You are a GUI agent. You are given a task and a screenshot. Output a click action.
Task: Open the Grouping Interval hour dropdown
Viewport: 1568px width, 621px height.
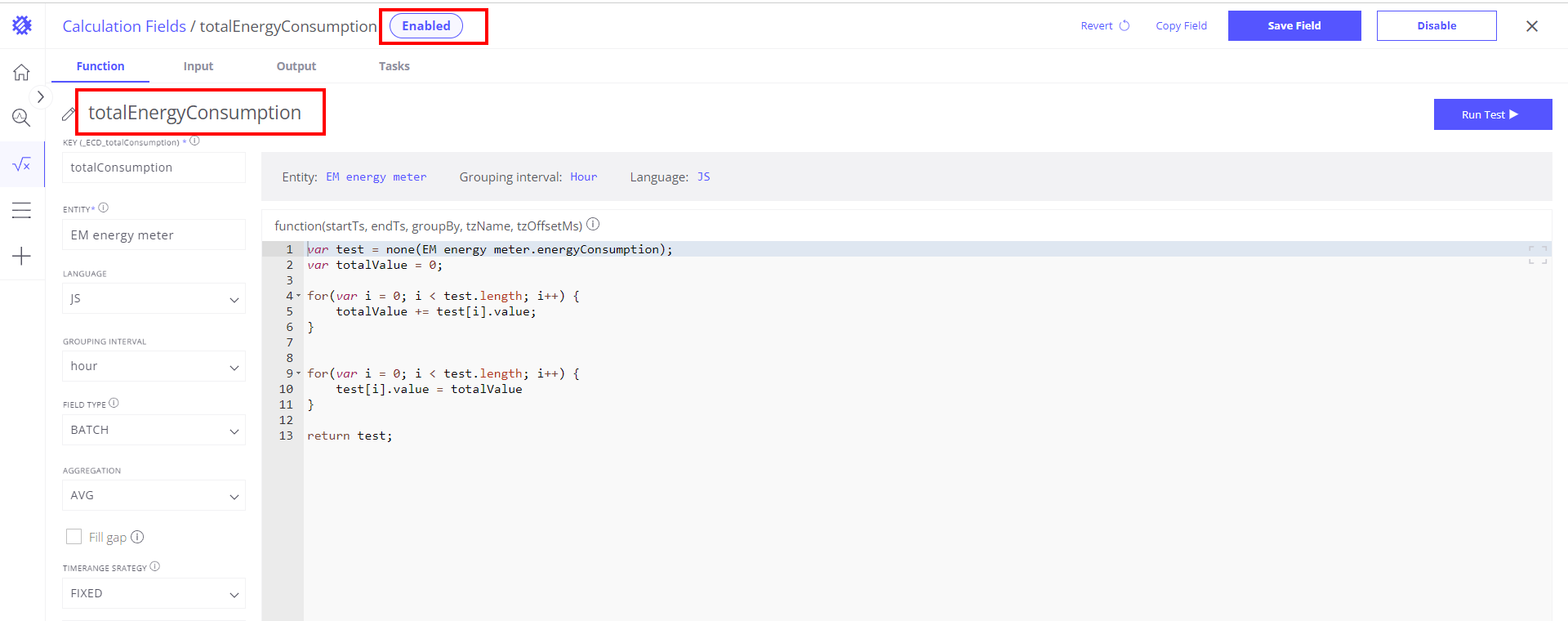[154, 367]
